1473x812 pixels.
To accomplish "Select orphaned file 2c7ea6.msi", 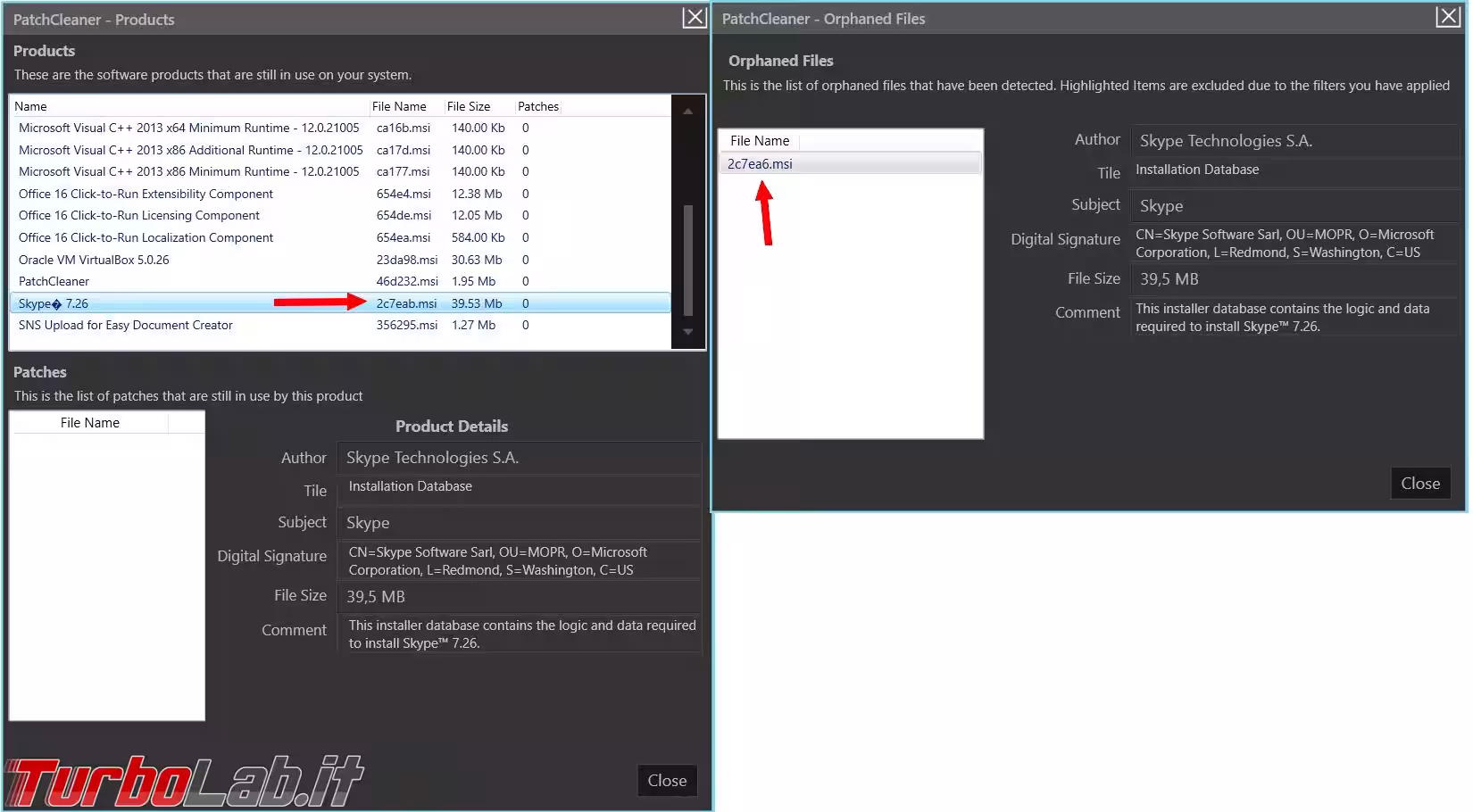I will [x=760, y=164].
